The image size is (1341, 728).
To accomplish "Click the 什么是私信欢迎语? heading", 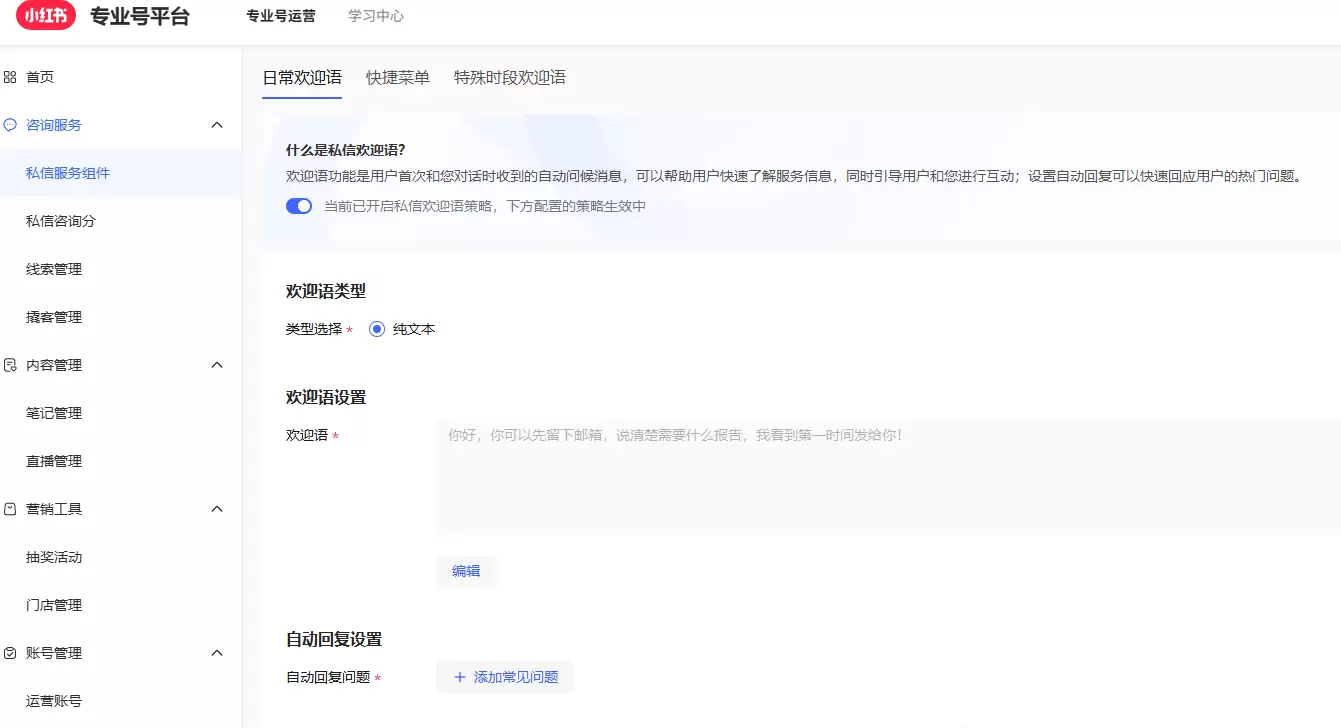I will point(345,150).
